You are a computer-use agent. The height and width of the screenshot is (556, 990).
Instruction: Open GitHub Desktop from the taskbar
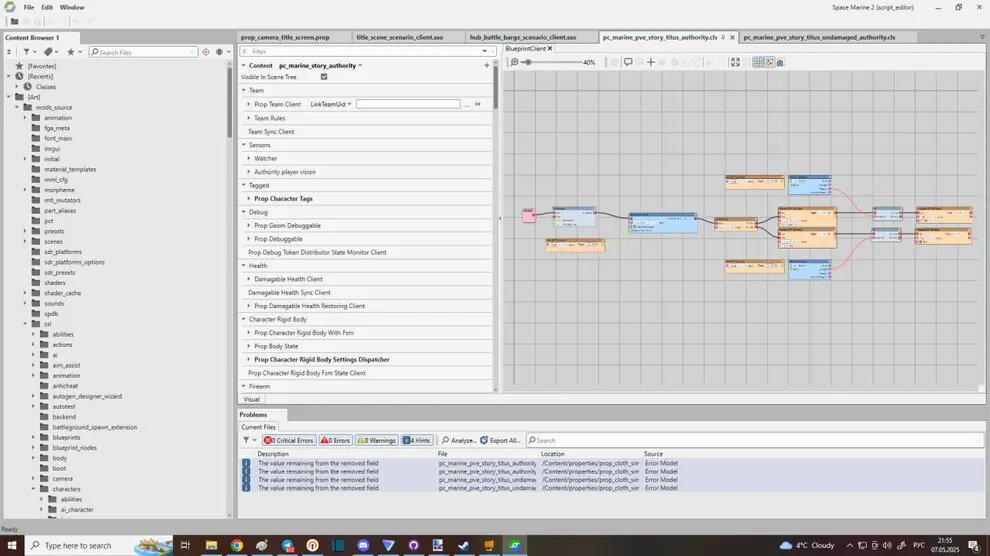(x=414, y=545)
